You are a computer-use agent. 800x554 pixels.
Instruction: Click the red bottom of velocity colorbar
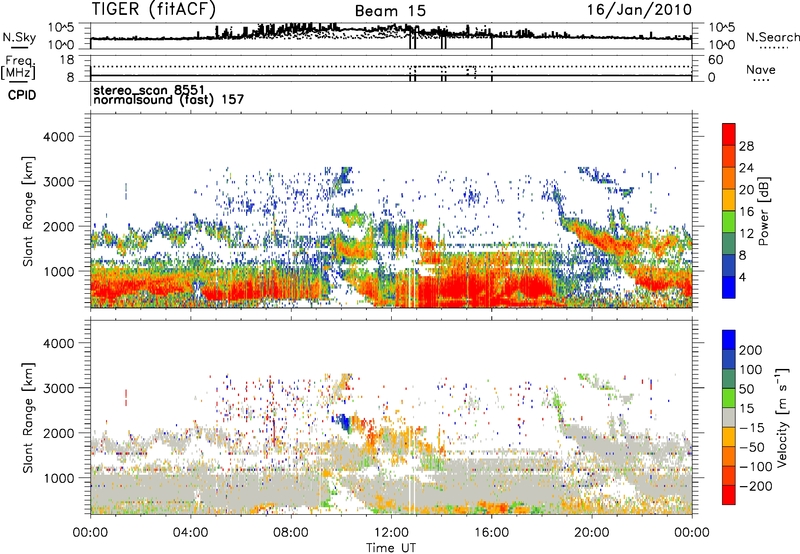click(729, 495)
